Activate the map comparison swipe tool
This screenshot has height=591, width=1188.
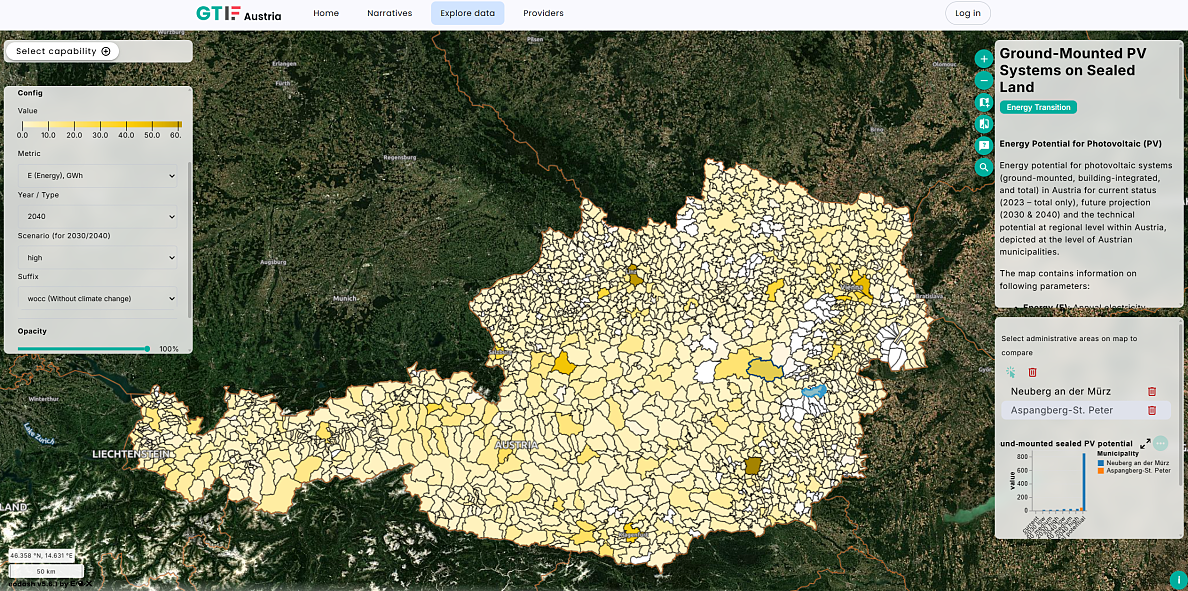[x=984, y=124]
